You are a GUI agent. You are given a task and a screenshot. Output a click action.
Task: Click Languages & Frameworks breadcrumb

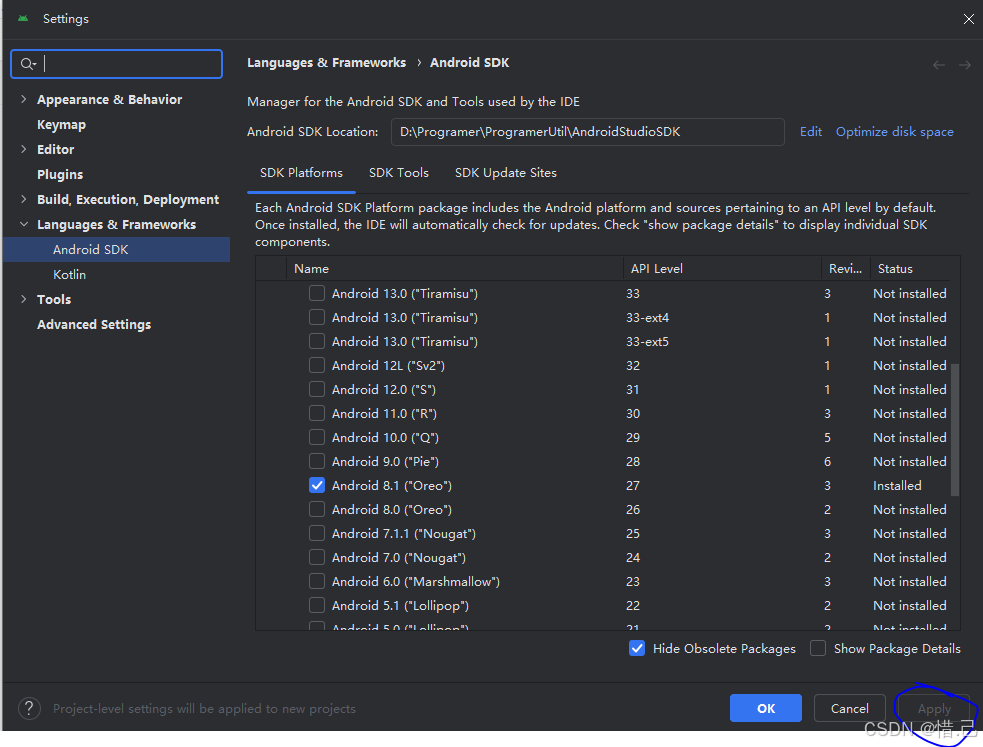tap(327, 63)
